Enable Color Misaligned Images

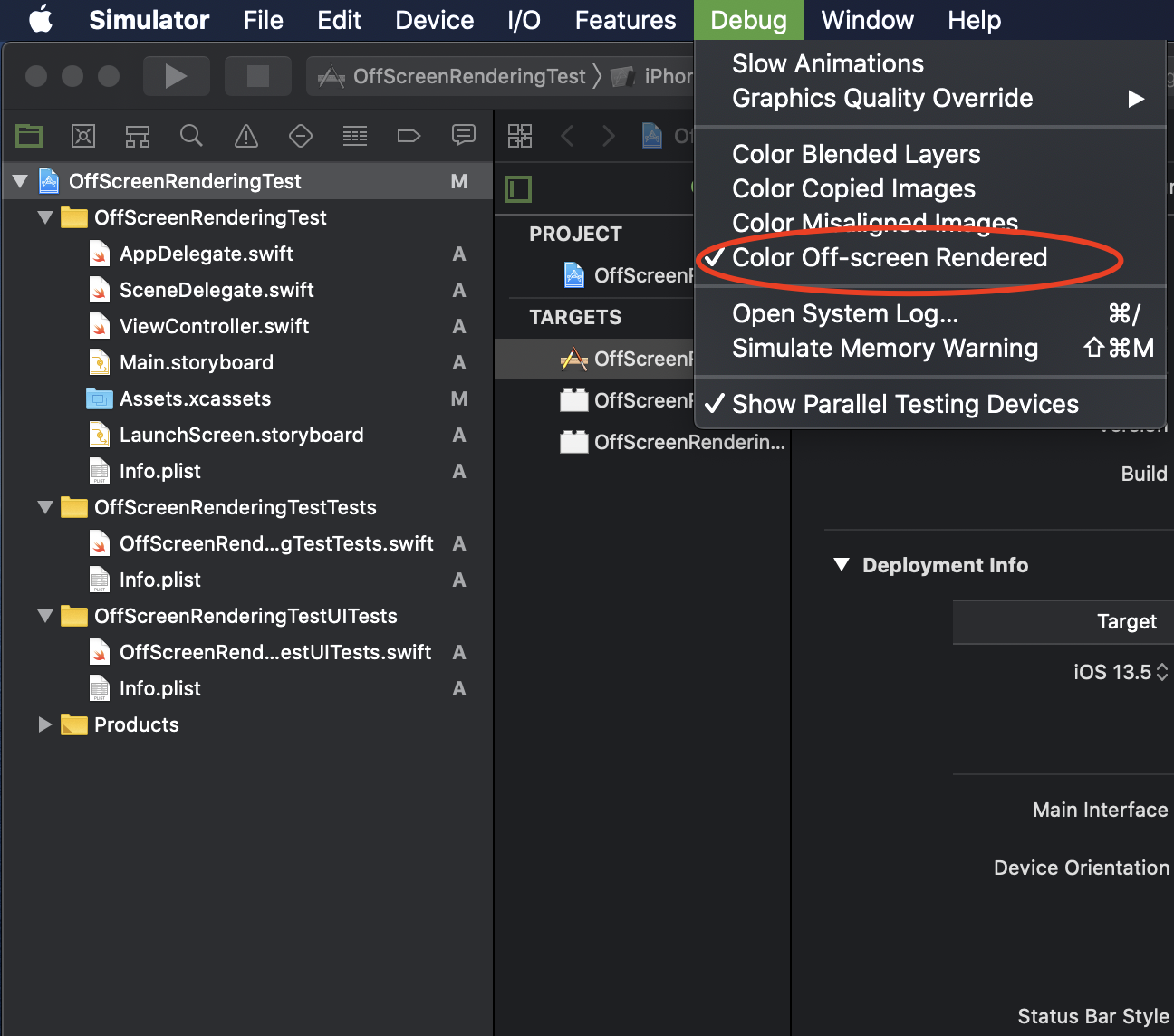(930, 223)
